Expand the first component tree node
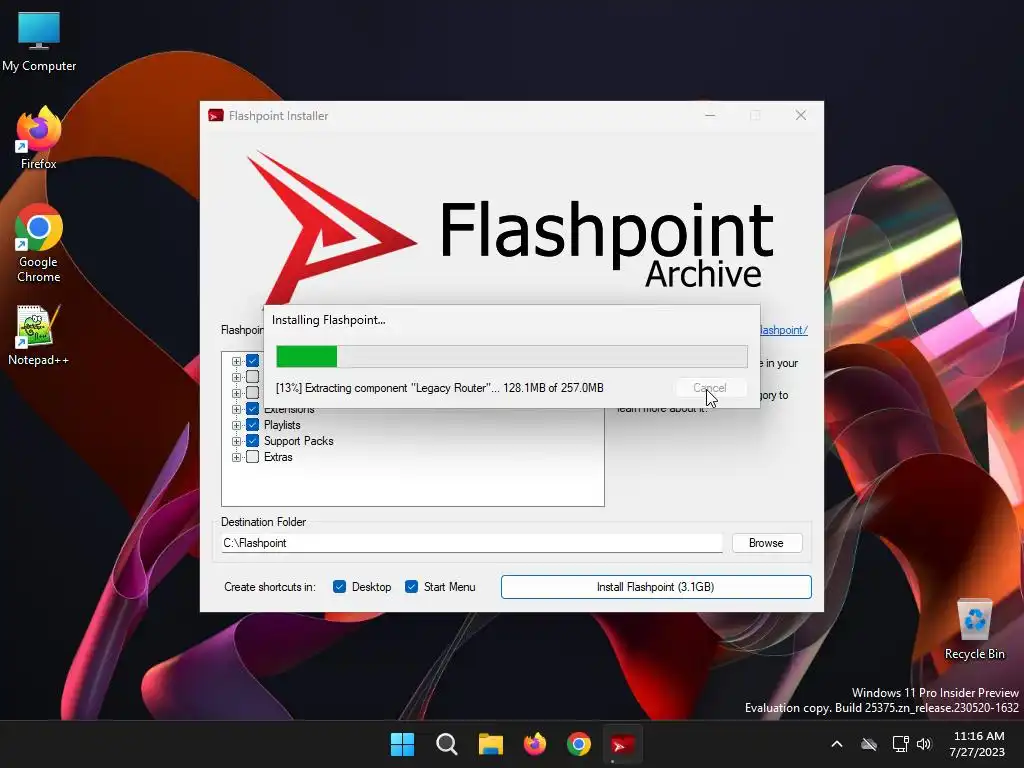 236,361
